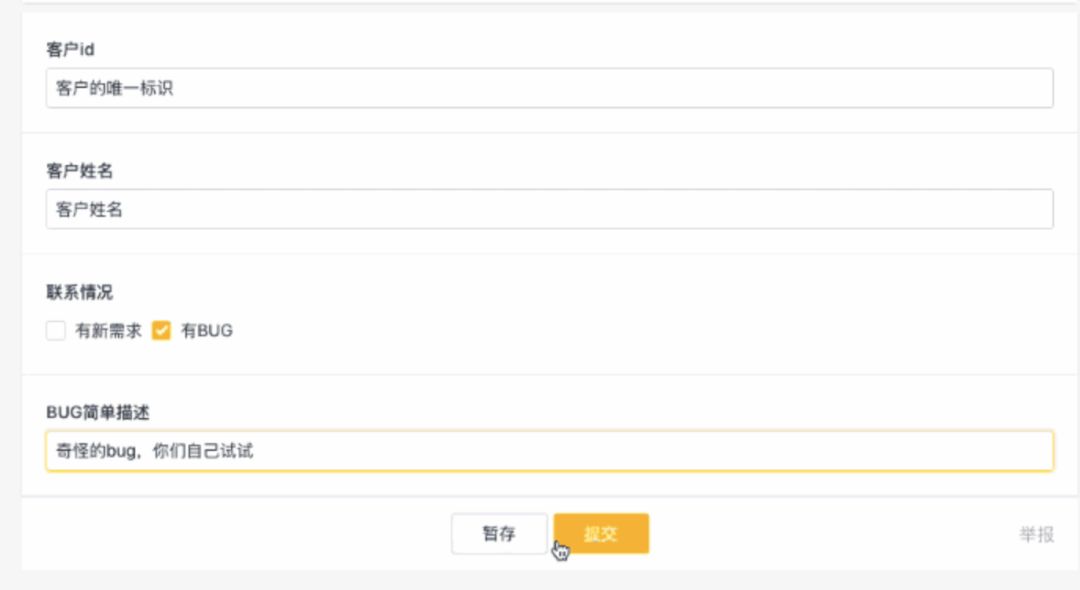
Task: Submit the form with the 提交 button
Action: [x=601, y=534]
